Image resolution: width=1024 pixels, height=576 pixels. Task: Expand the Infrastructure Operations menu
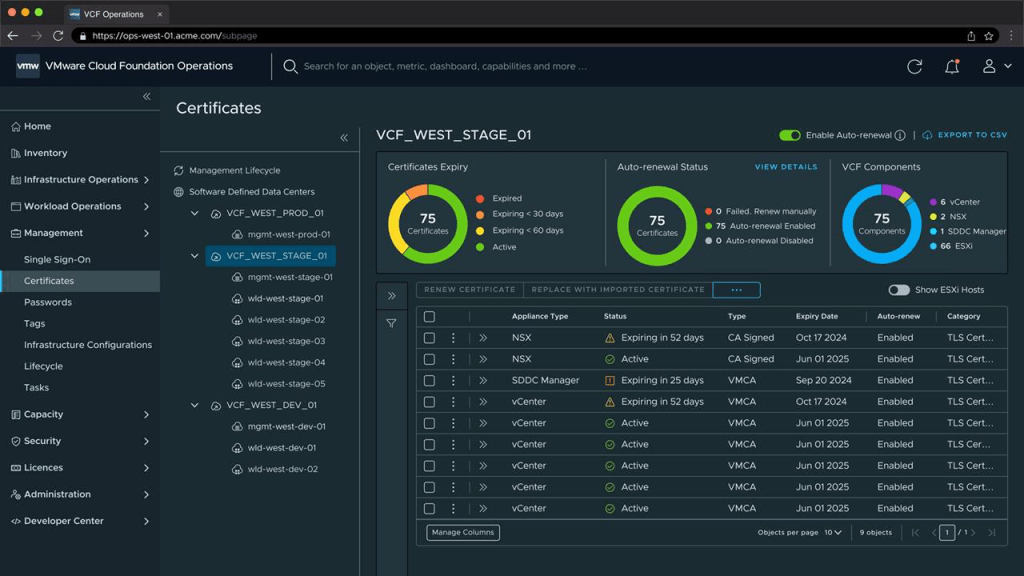(146, 180)
